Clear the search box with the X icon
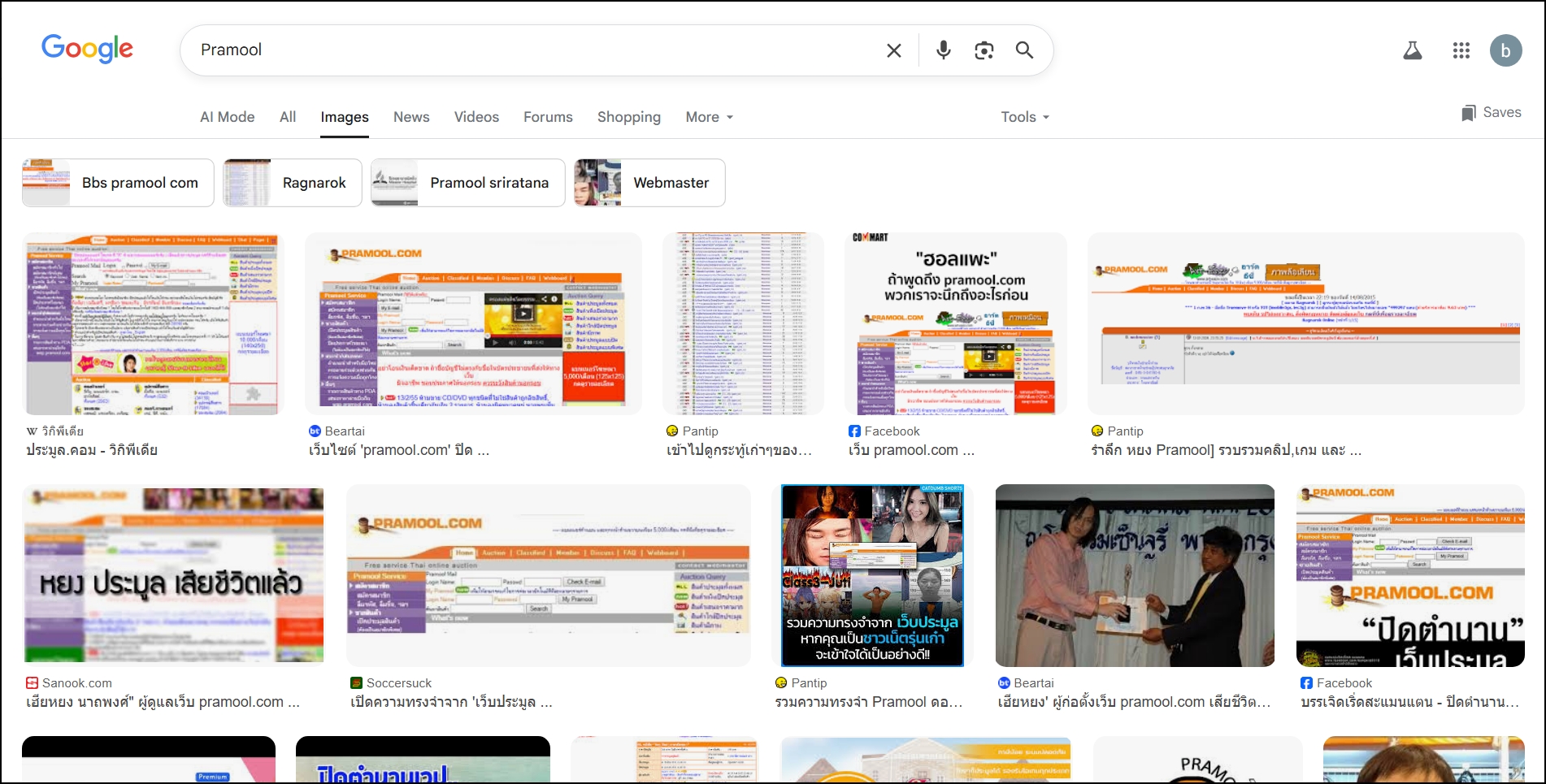This screenshot has height=784, width=1546. pos(893,50)
